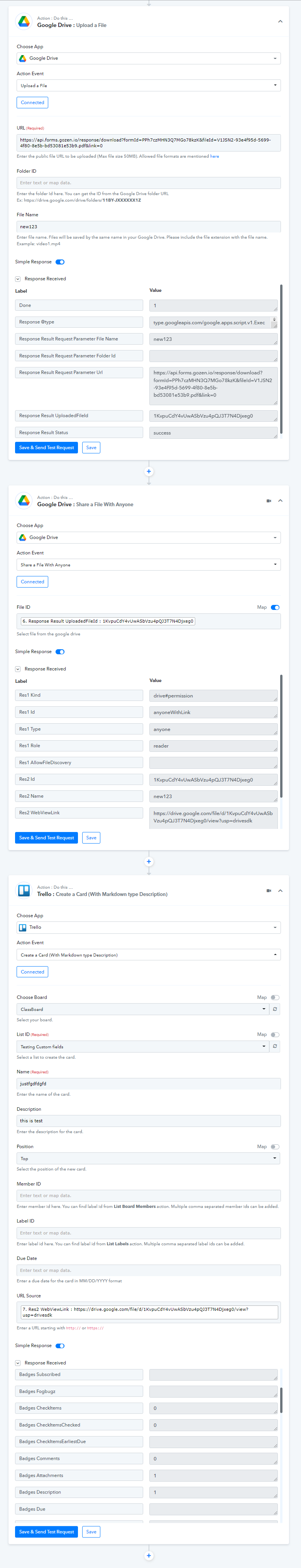Click the Google Drive logo in Upload a File header
Viewport: 301px width, 1568px height.
[x=24, y=21]
